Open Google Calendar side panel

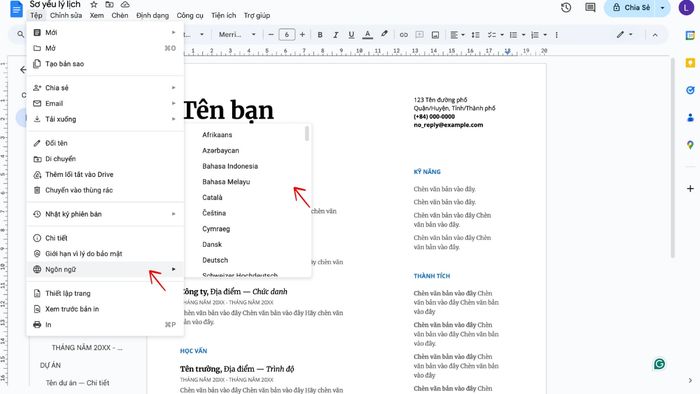(690, 36)
